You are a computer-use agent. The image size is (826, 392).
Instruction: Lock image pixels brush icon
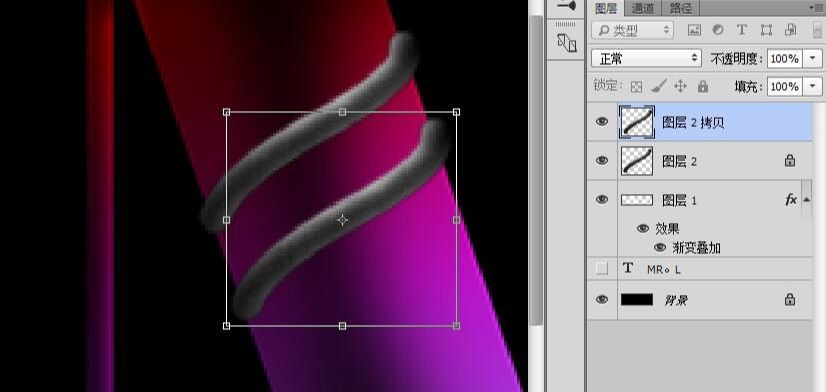(x=658, y=86)
